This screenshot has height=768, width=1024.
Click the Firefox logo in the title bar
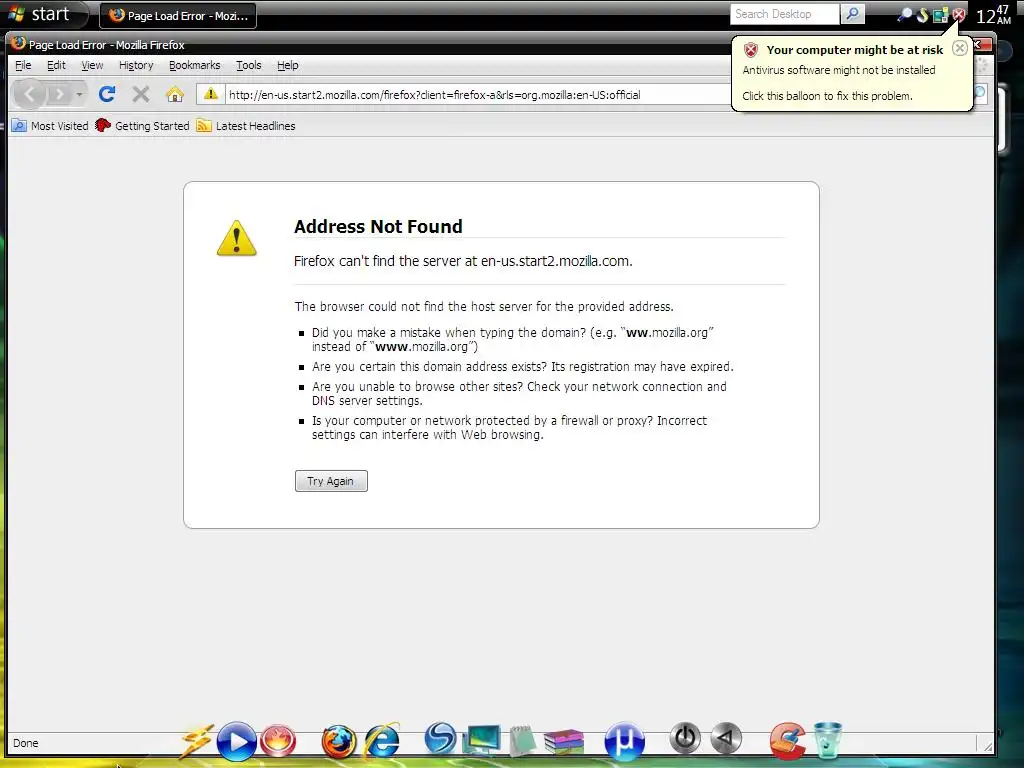[18, 44]
